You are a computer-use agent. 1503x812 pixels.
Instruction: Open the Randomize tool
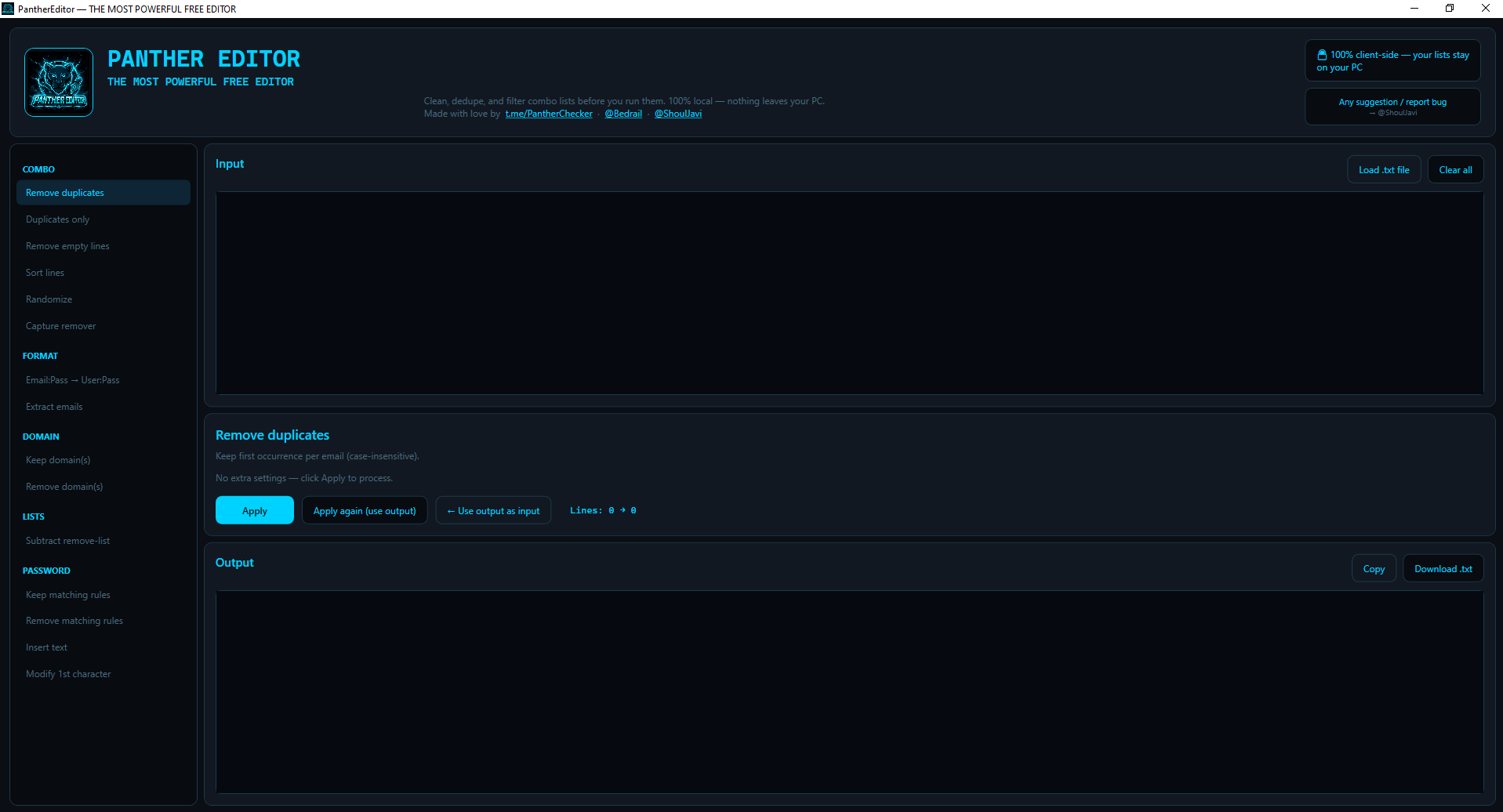tap(103, 299)
